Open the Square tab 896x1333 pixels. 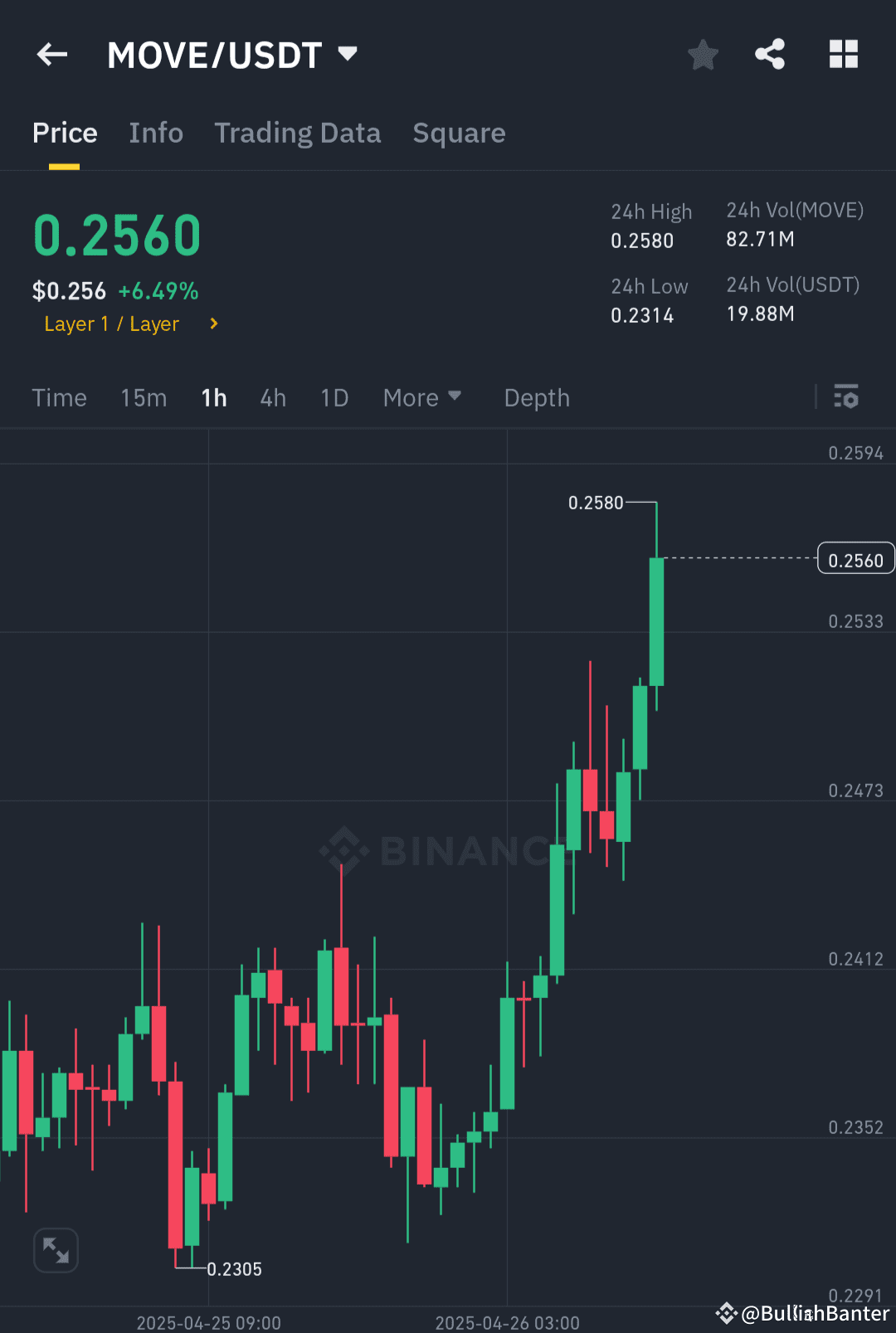[459, 133]
